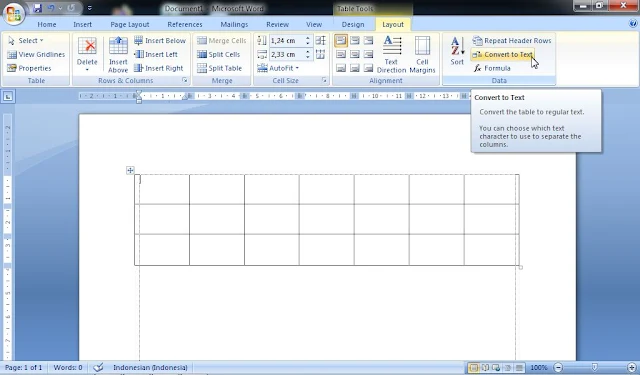Image resolution: width=640 pixels, height=375 pixels.
Task: Switch to Print Layout view
Action: [474, 368]
